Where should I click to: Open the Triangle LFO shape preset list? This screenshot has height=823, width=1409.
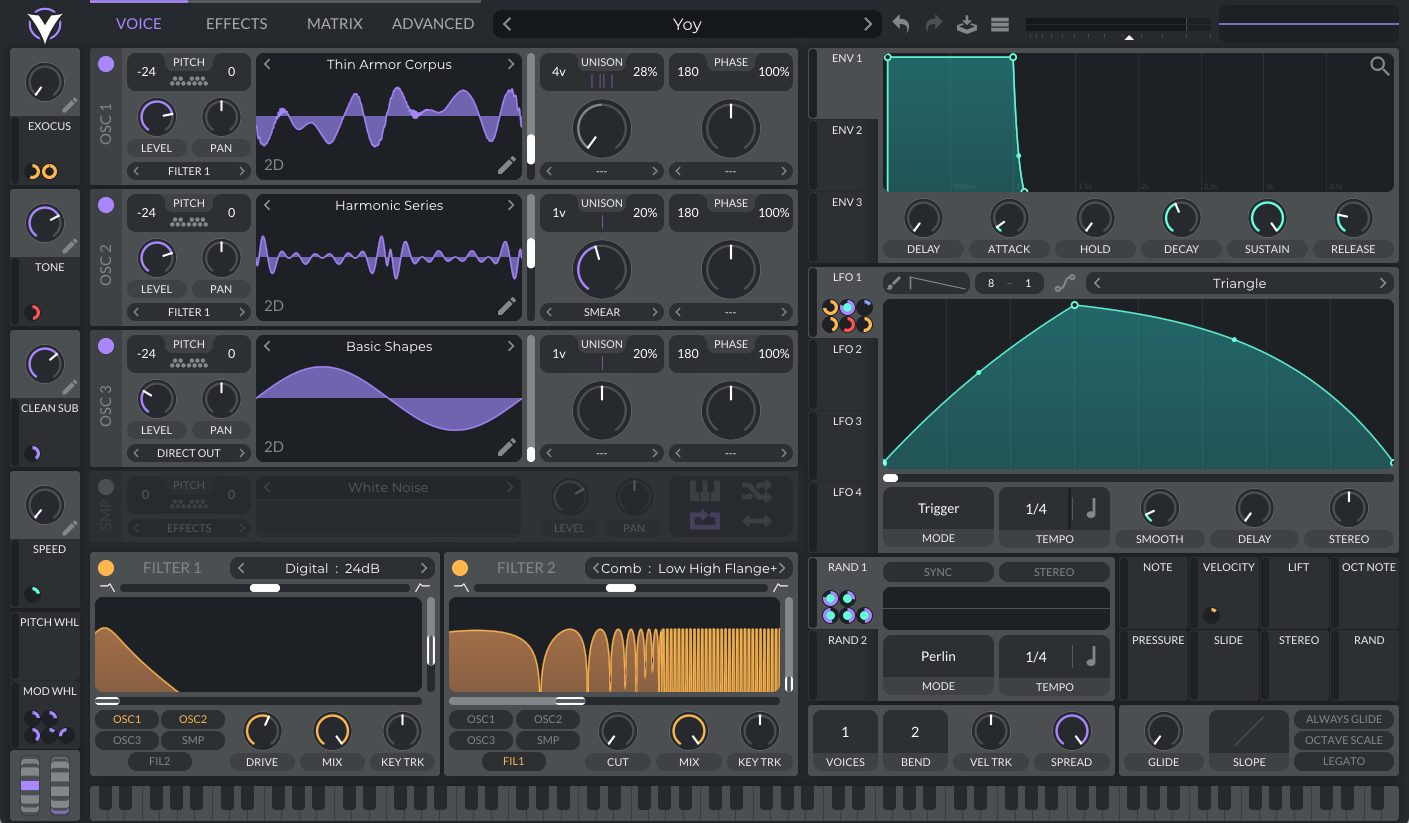pos(1240,283)
